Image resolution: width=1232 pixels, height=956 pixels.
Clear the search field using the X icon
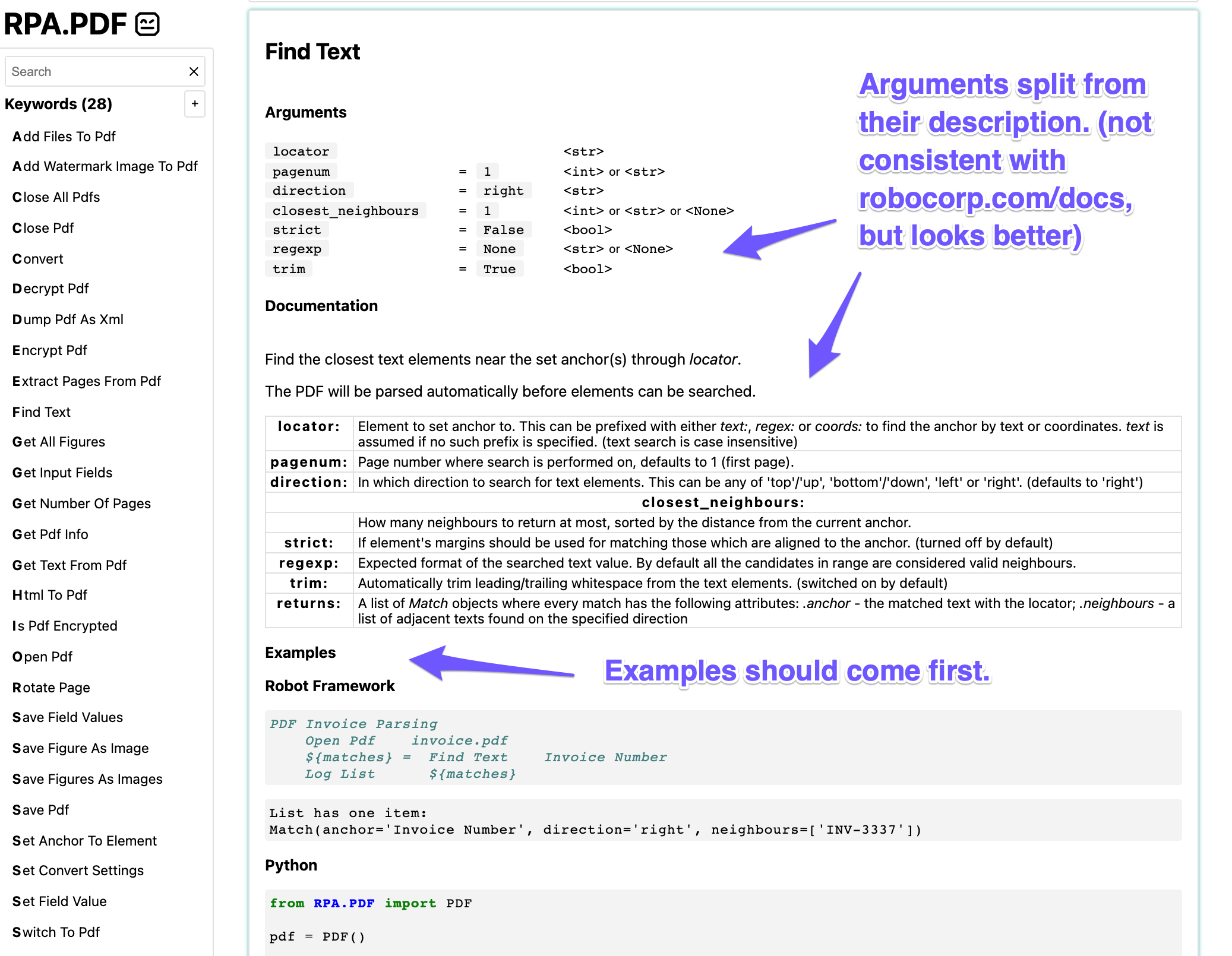pyautogui.click(x=194, y=71)
